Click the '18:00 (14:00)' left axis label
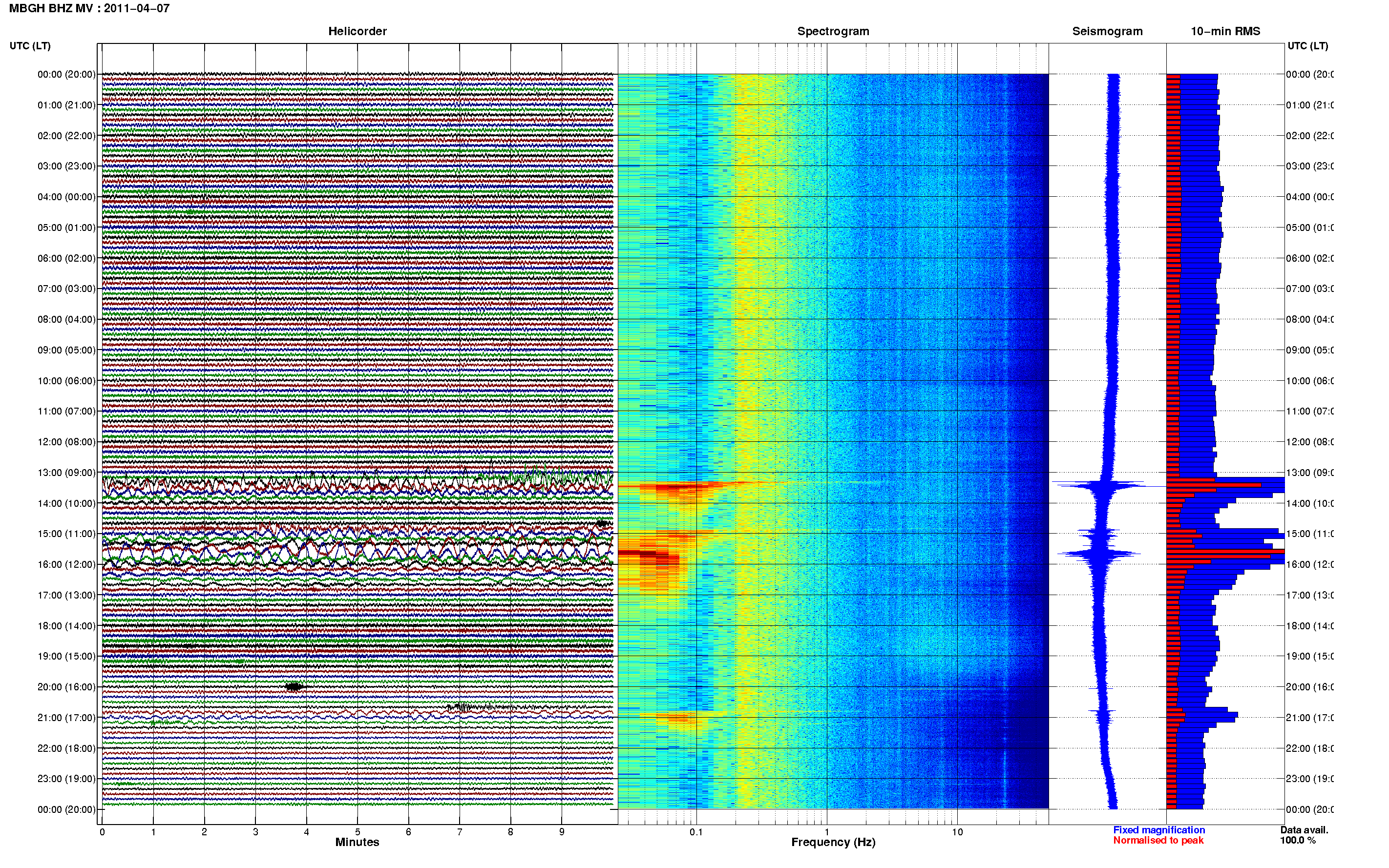The height and width of the screenshot is (868, 1389). 66,626
